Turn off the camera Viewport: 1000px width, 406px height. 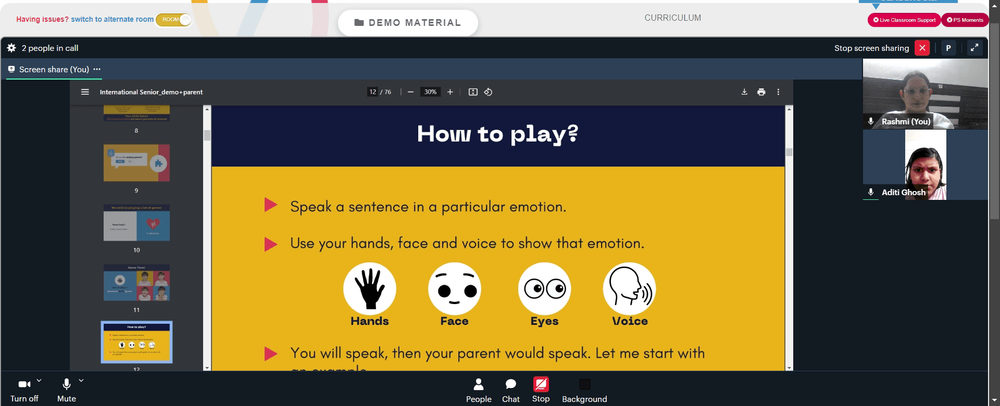click(x=24, y=389)
